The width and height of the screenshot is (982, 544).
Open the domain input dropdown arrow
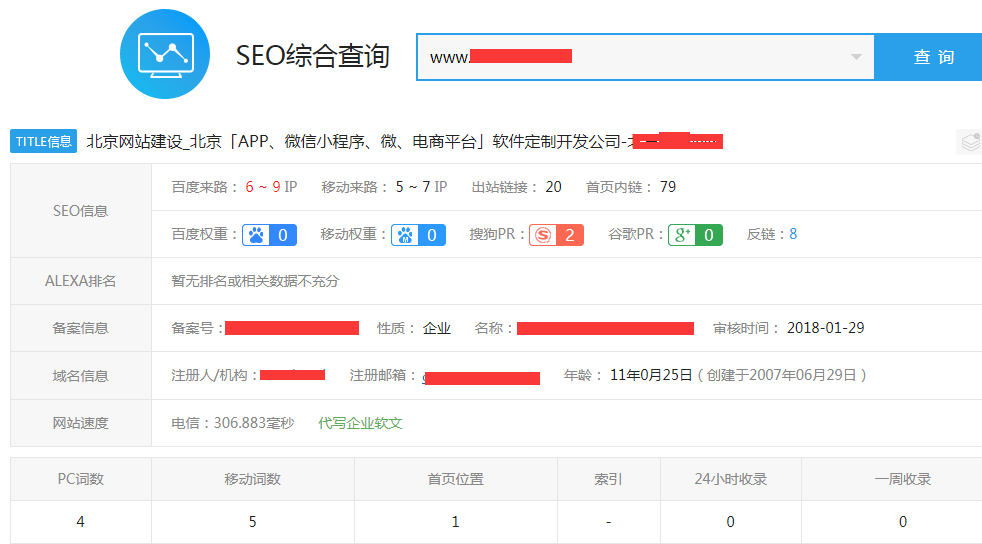click(856, 57)
